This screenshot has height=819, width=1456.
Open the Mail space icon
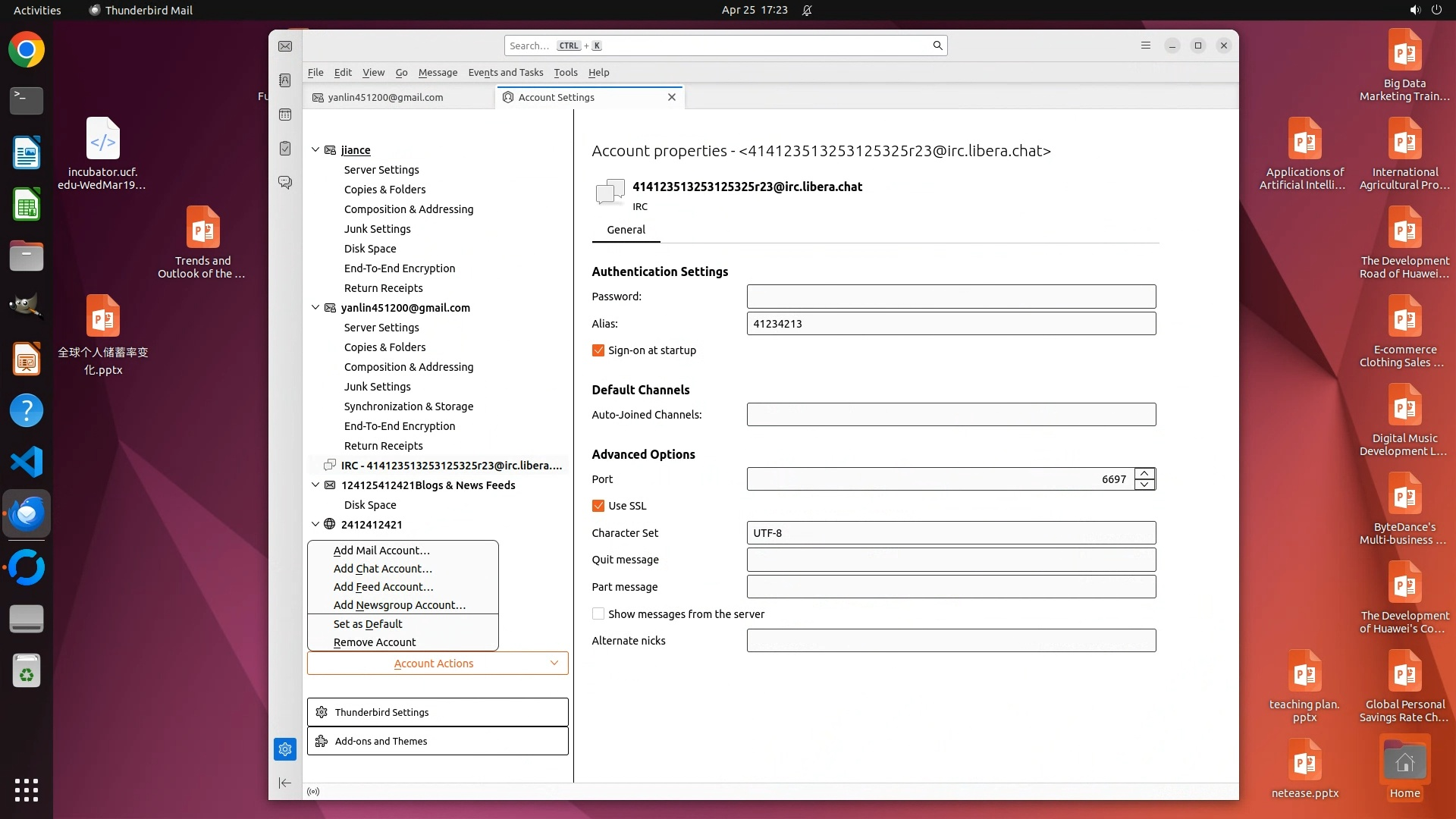285,46
